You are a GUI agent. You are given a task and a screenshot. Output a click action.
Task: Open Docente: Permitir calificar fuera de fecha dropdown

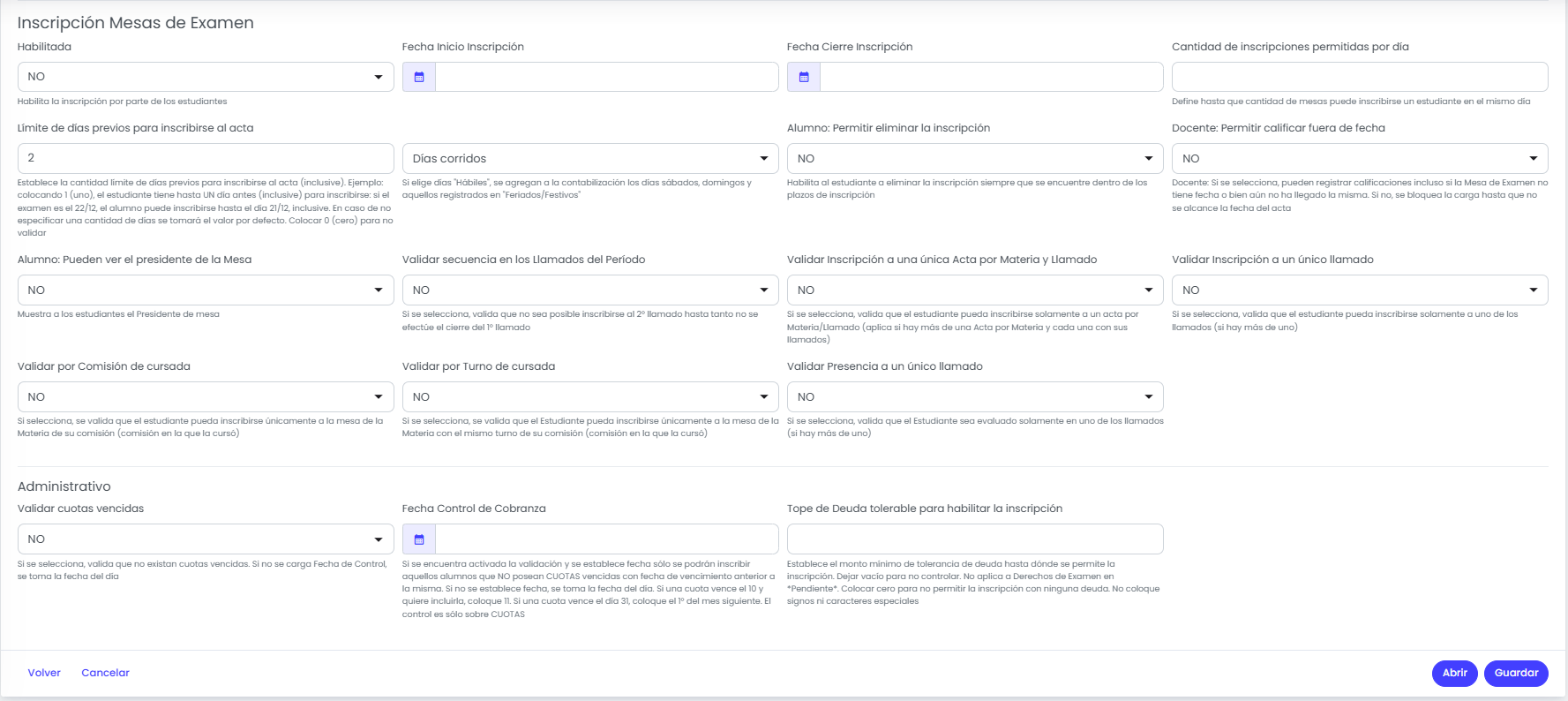1360,159
